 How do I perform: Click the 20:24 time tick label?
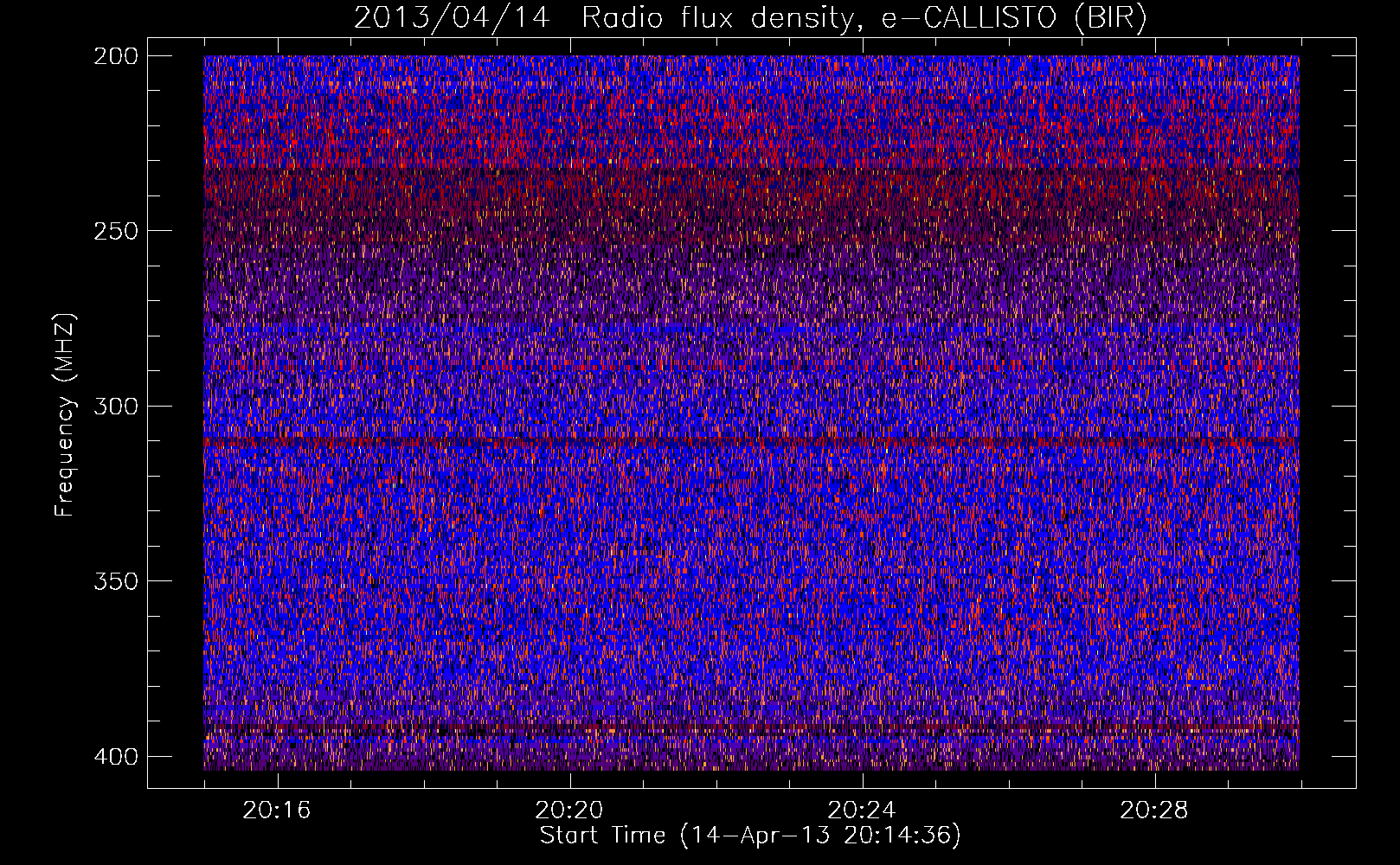pos(862,811)
